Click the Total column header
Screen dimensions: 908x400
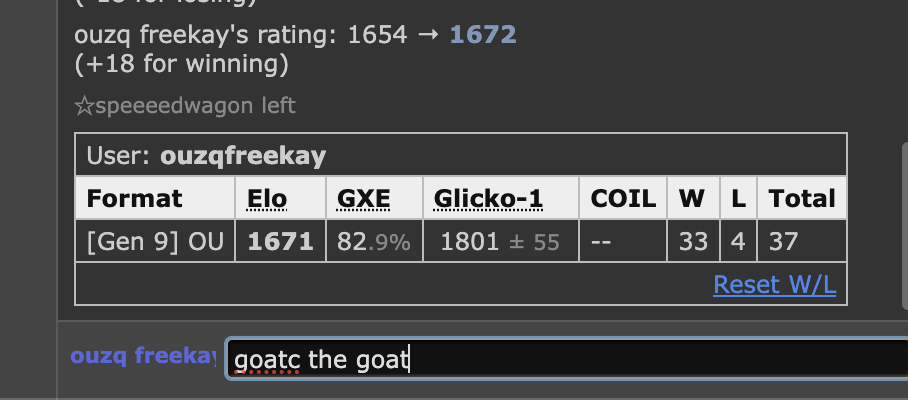coord(802,199)
